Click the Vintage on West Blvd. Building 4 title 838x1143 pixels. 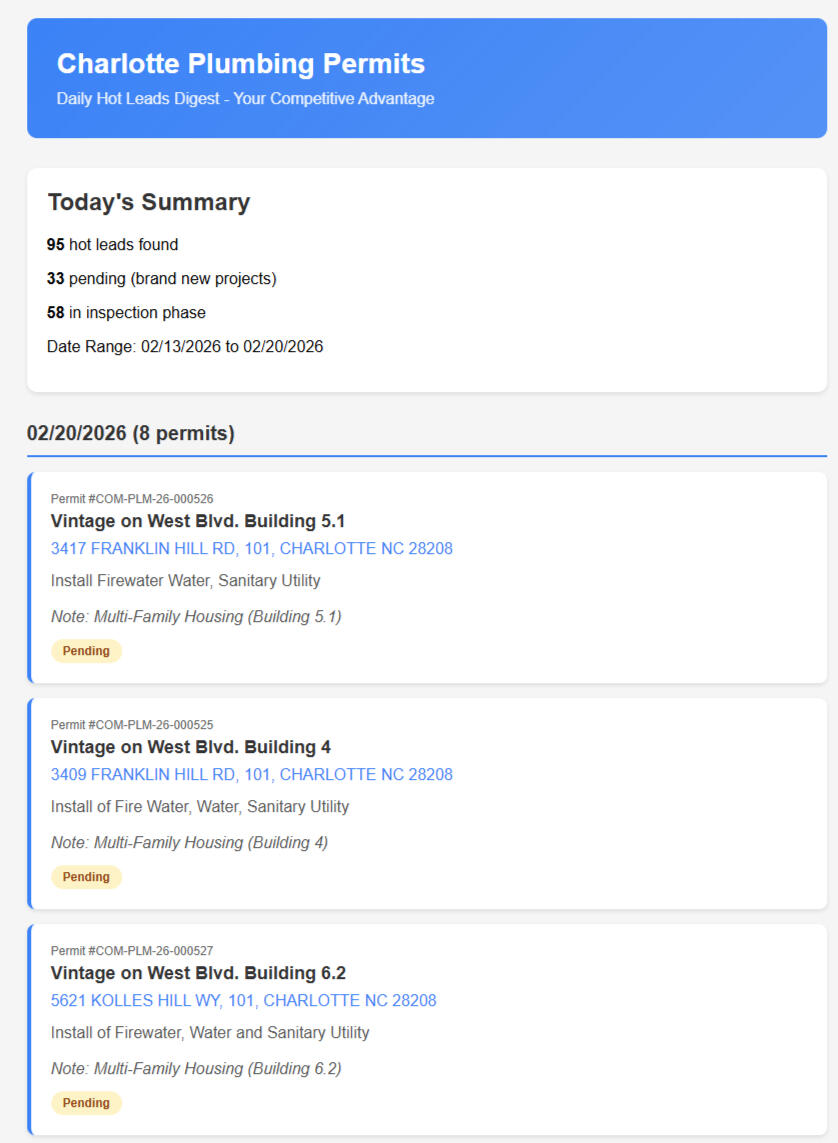click(190, 747)
